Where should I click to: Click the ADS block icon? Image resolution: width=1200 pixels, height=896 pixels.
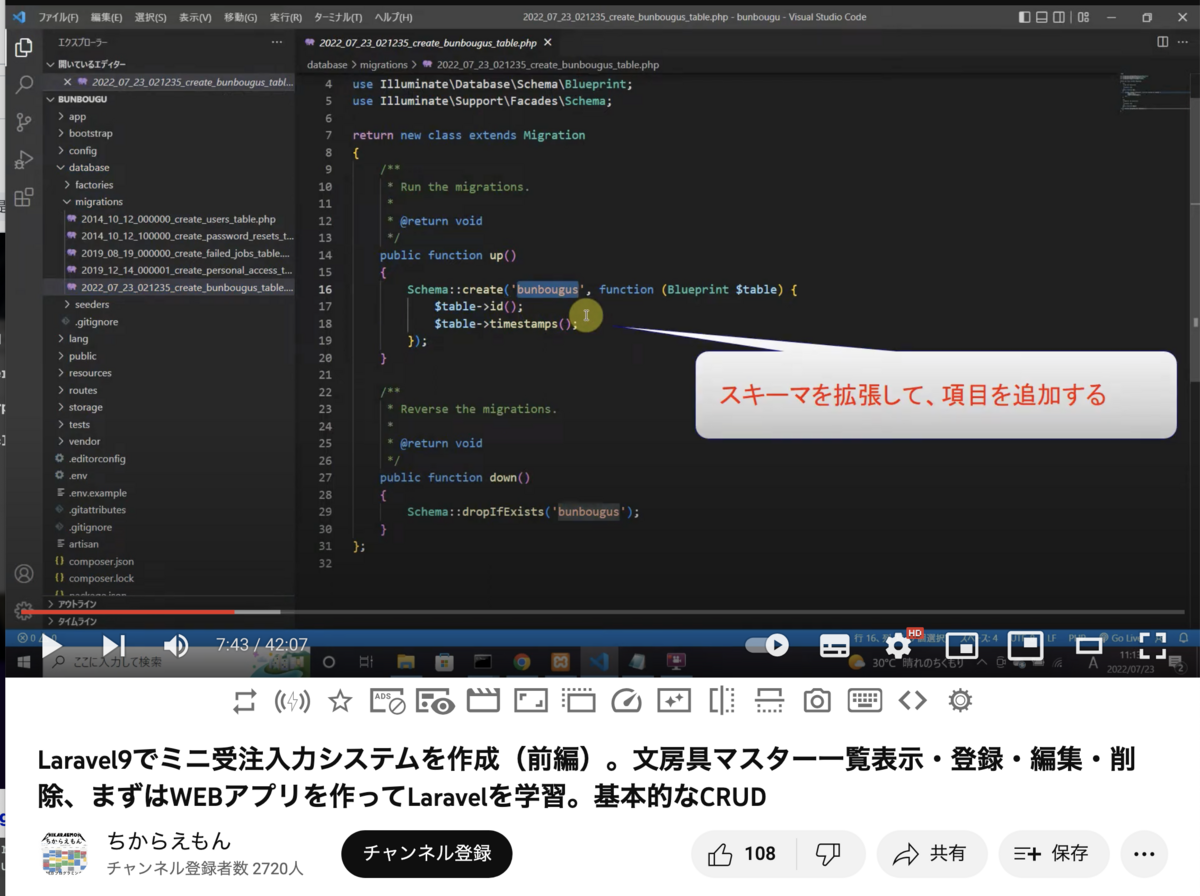pos(388,702)
